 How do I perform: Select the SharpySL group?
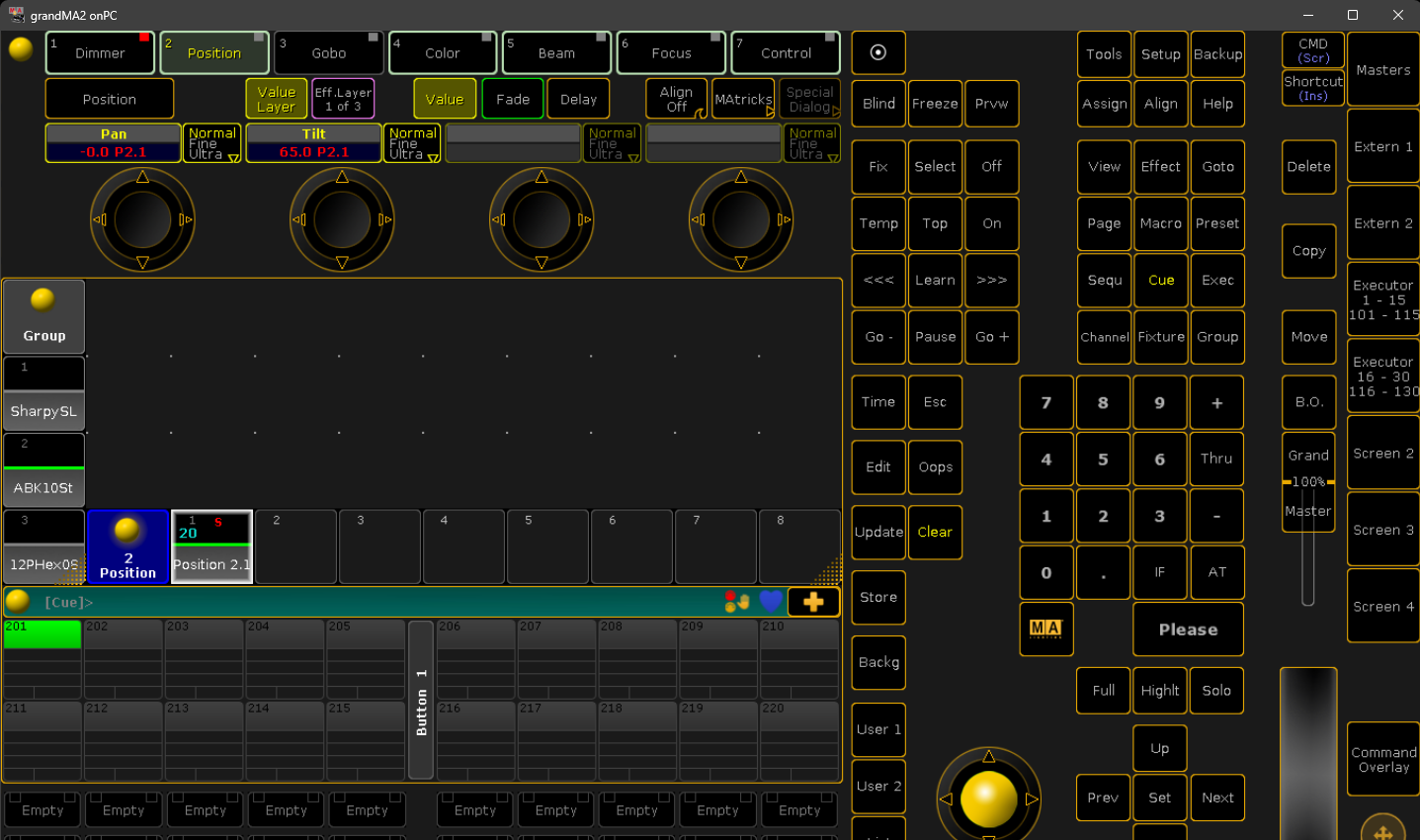point(43,393)
